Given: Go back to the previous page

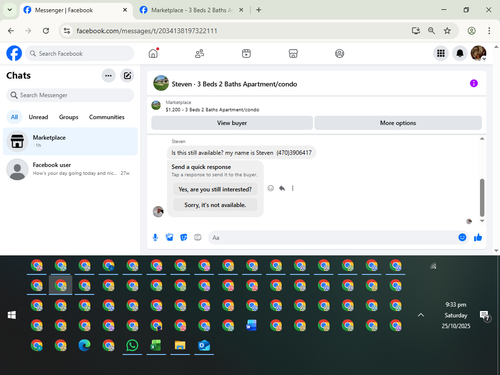Looking at the screenshot, I should tap(11, 31).
